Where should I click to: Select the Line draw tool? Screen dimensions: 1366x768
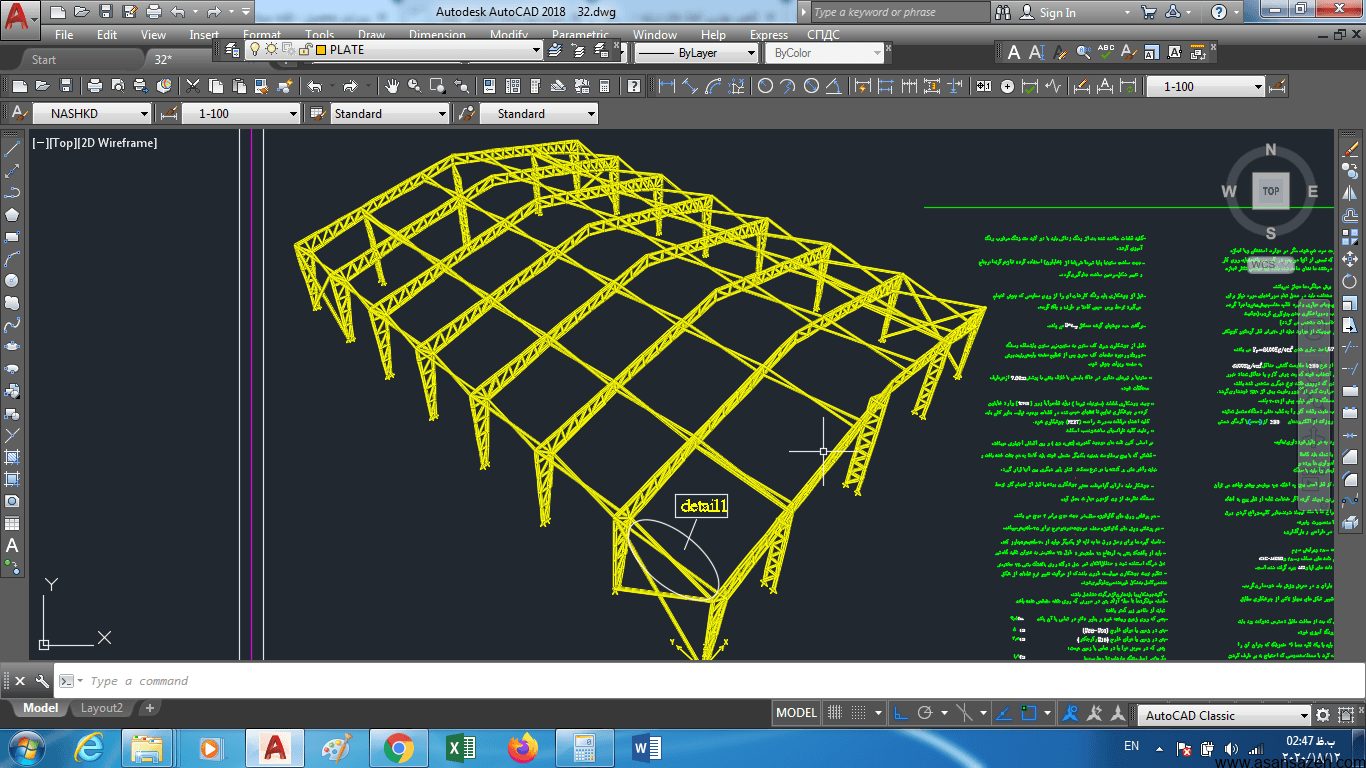point(12,150)
